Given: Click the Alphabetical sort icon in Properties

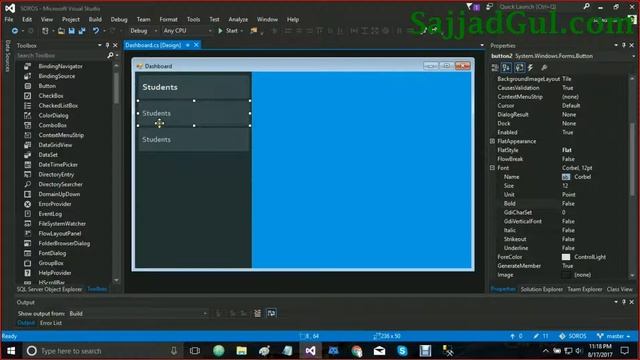Looking at the screenshot, I should point(507,68).
